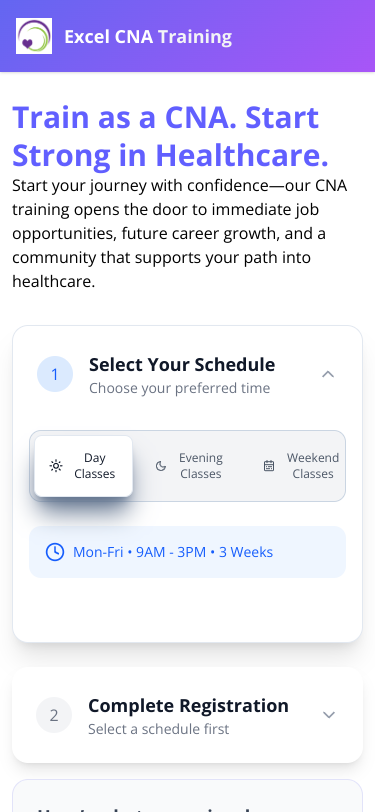Click the clock icon beside Mon-Fri schedule
Screen dimensions: 375x812
click(x=55, y=552)
